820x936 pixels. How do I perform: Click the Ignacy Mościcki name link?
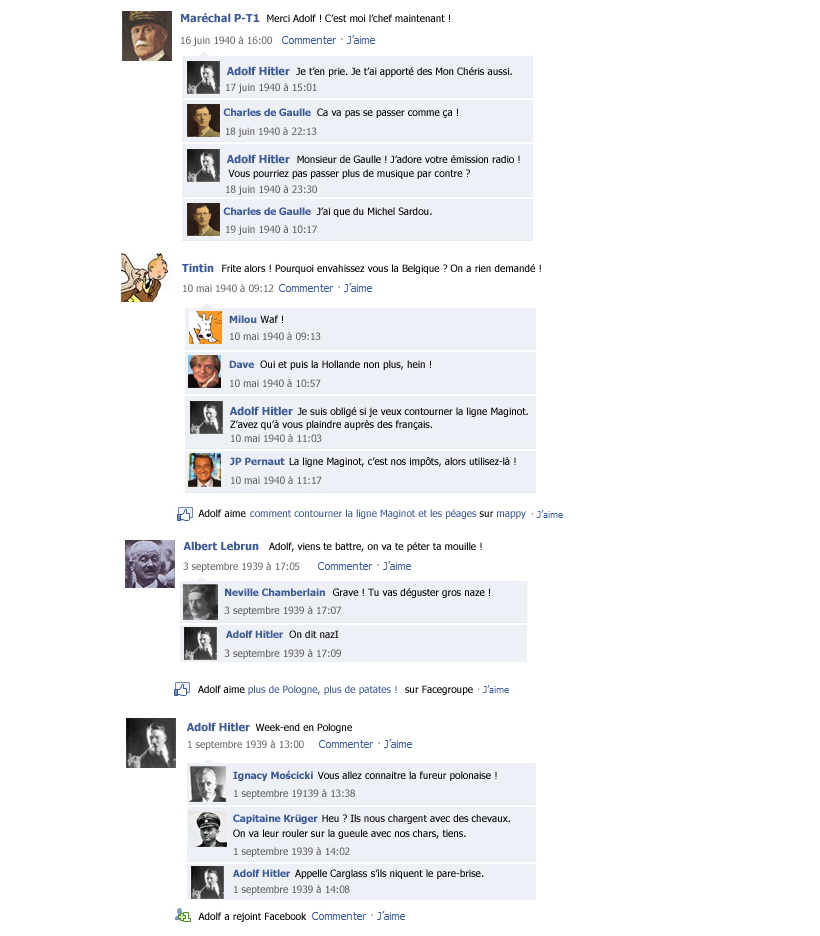(273, 775)
